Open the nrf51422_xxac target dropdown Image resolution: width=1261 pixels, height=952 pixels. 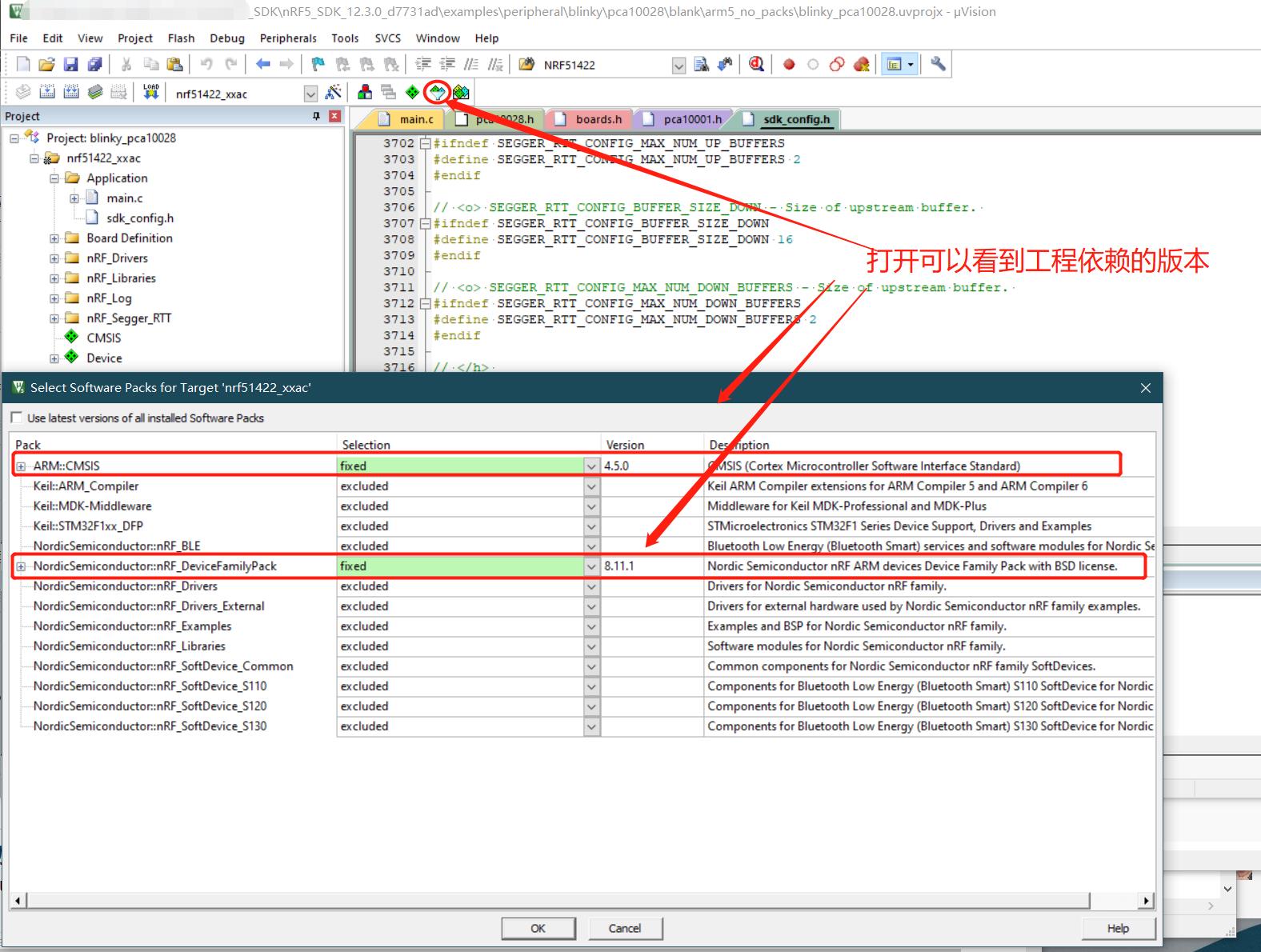(x=310, y=94)
